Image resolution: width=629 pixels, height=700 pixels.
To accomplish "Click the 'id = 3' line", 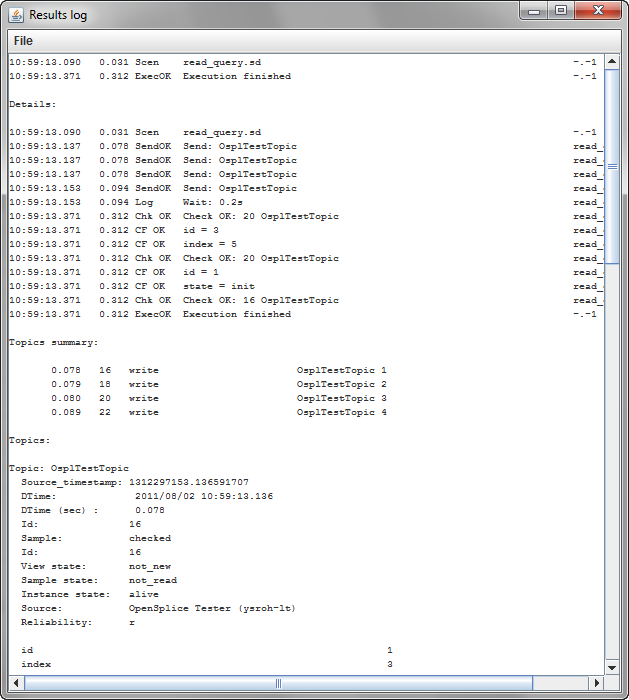I will point(201,230).
